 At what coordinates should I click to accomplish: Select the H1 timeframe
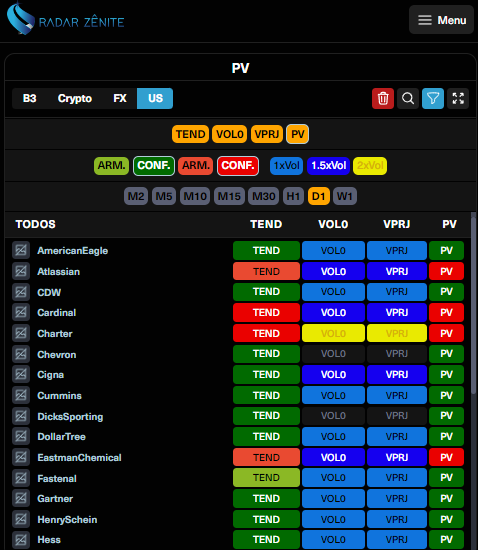[x=293, y=196]
